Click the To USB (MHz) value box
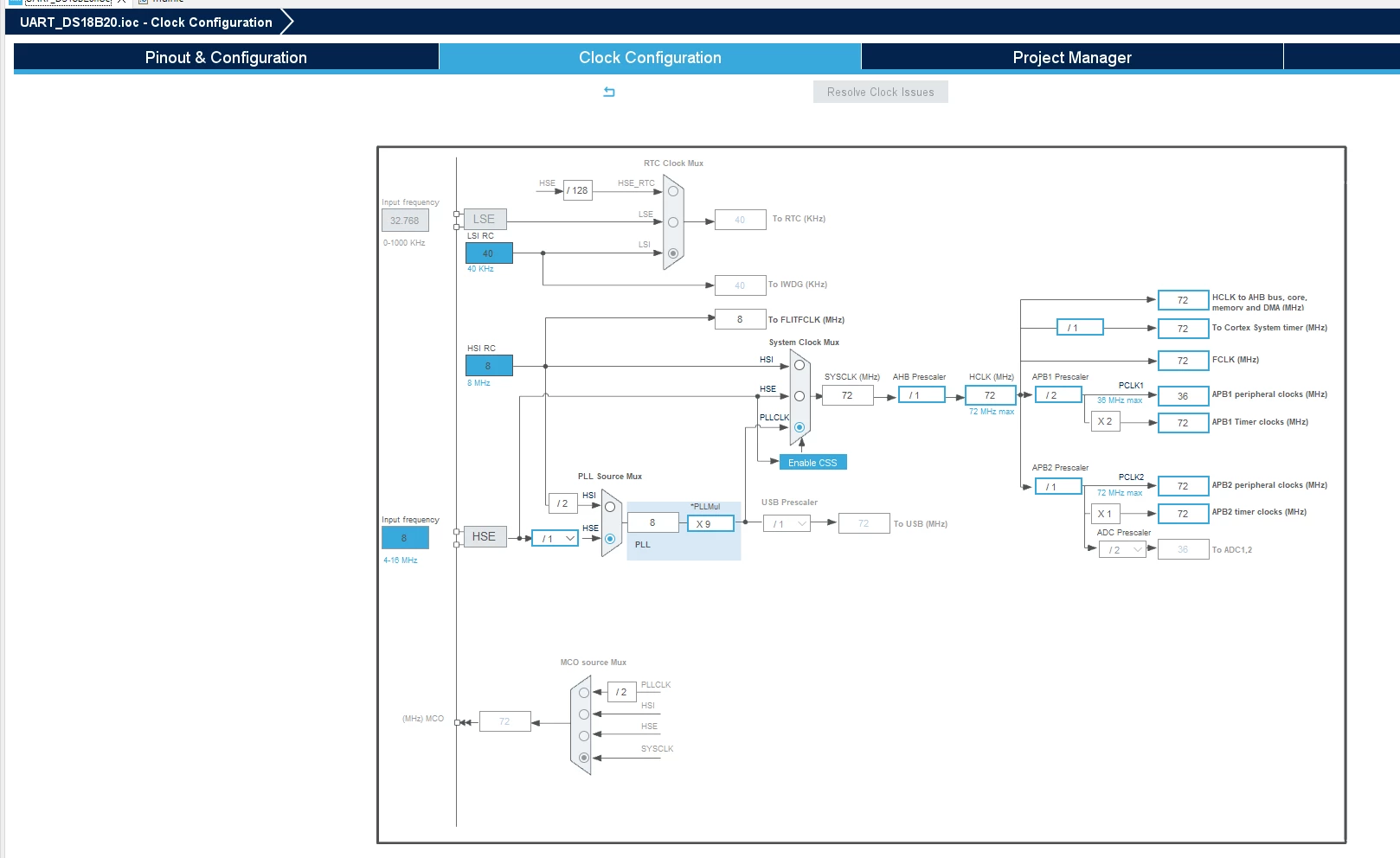This screenshot has width=1400, height=858. 864,523
